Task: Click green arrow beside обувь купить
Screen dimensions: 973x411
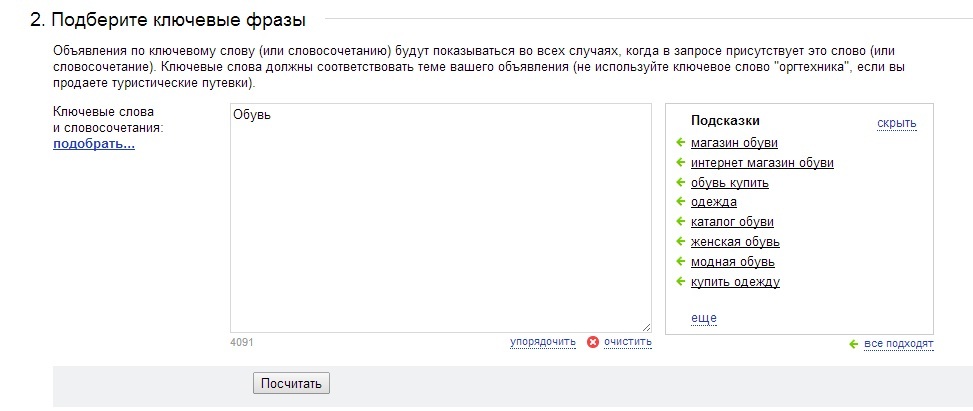Action: coord(680,183)
